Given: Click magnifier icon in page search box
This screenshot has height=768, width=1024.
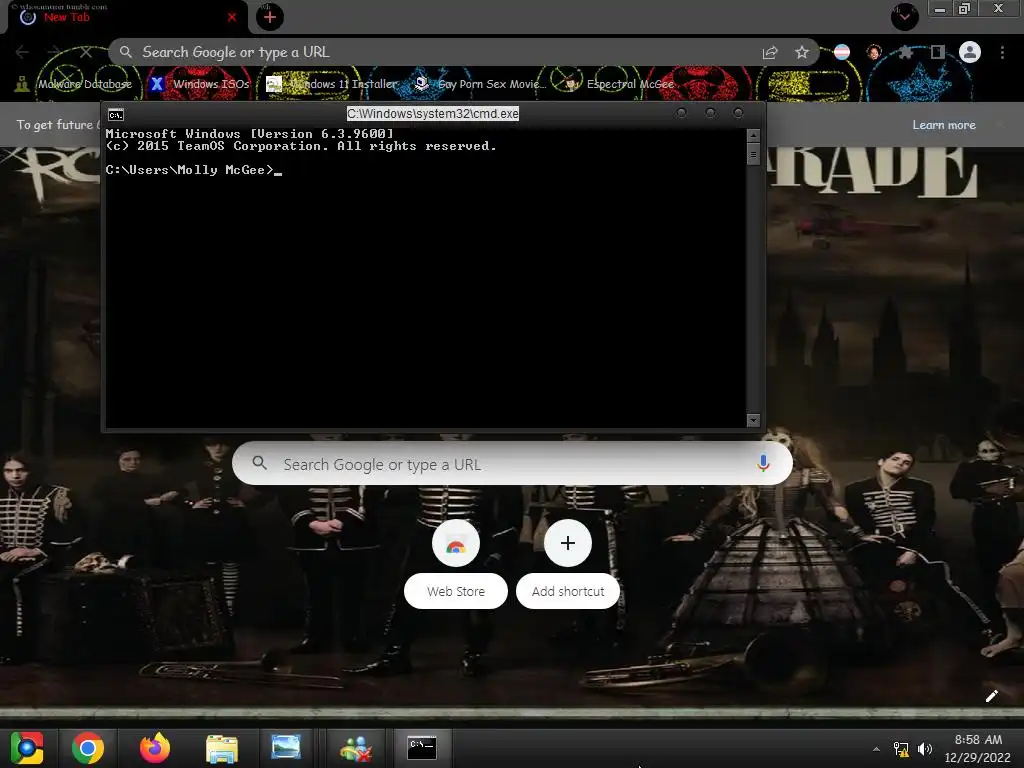Looking at the screenshot, I should tap(259, 463).
